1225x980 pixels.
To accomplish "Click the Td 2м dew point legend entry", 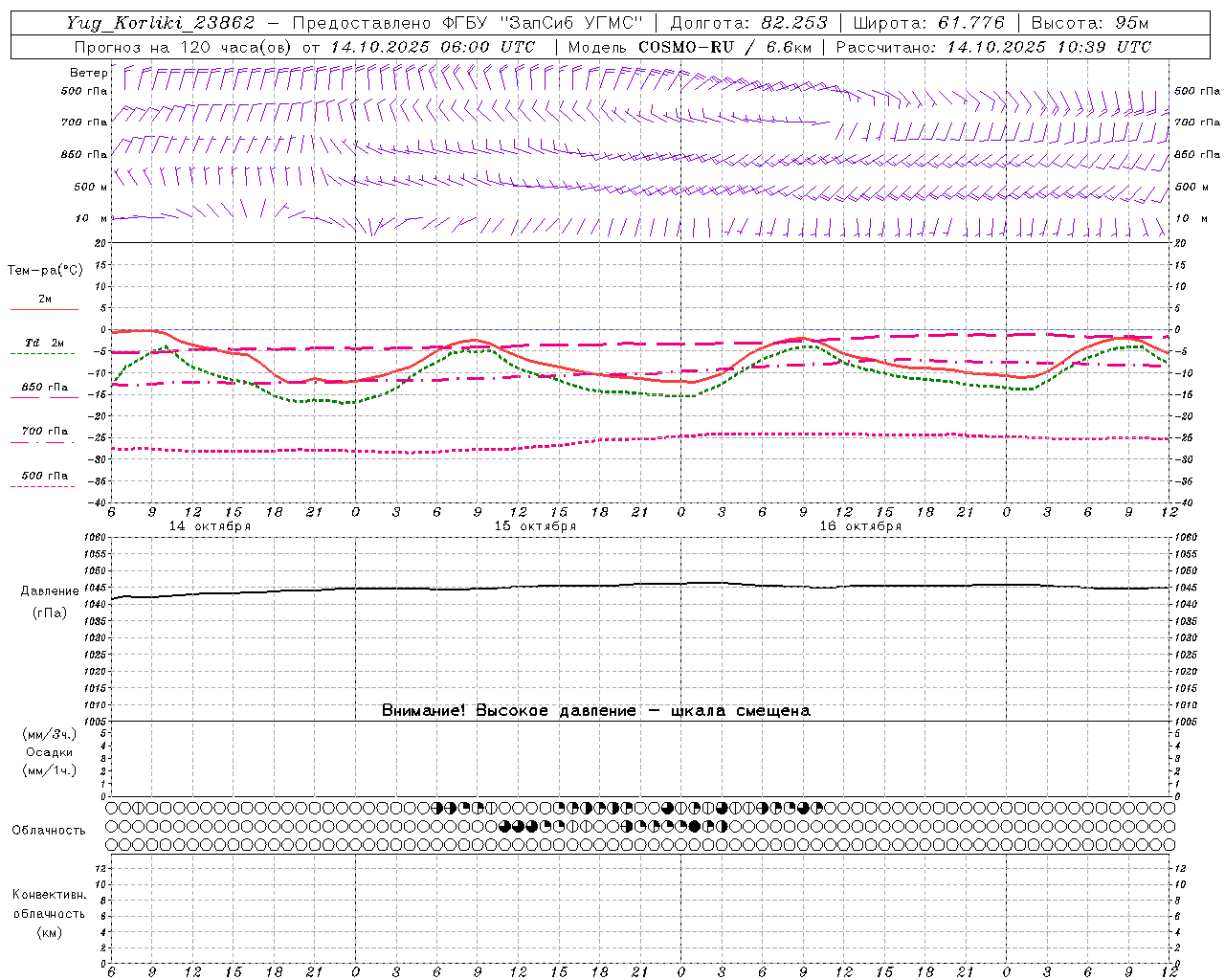I will 44,343.
